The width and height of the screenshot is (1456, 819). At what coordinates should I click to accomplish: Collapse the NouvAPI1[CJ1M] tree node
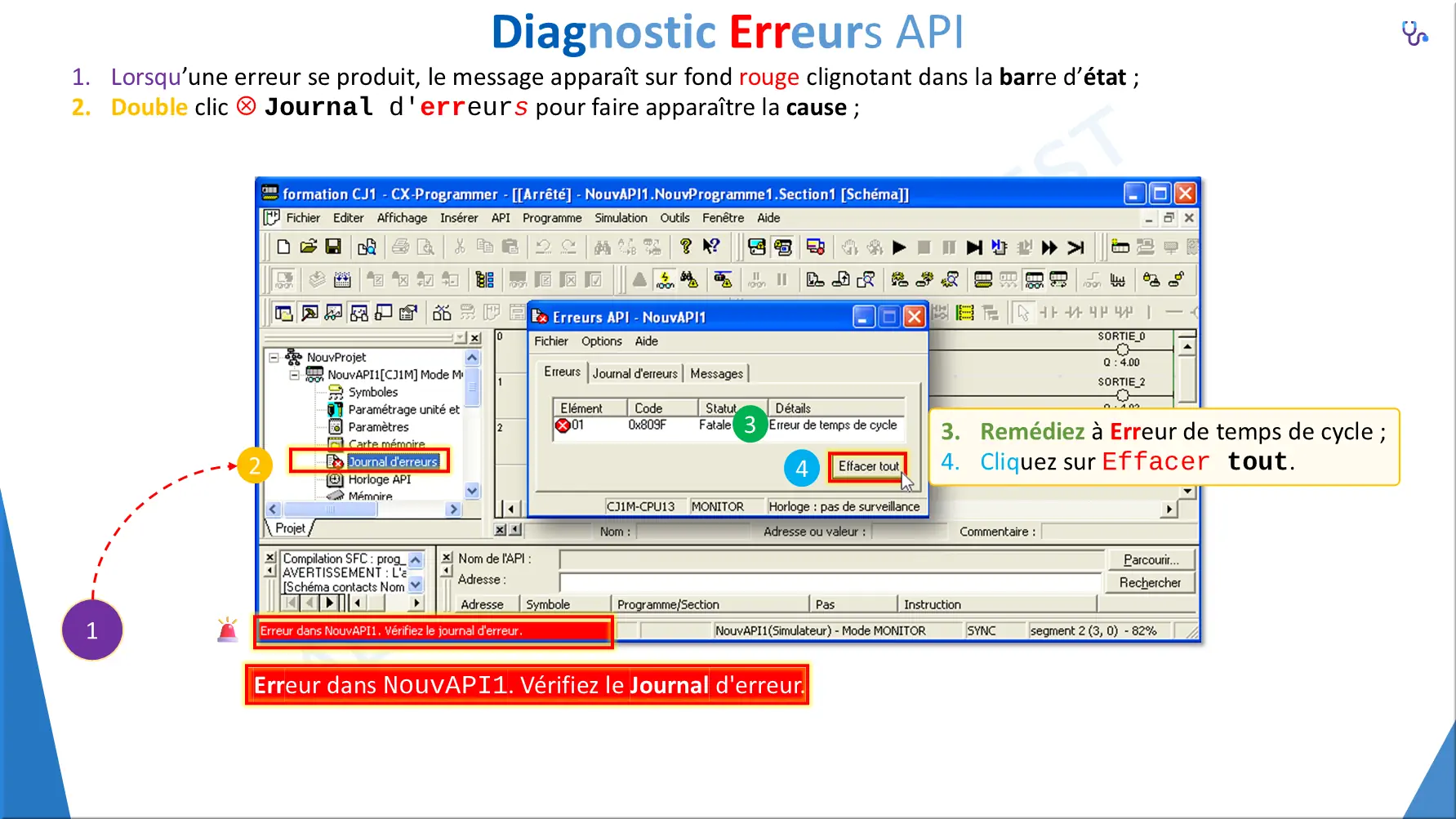click(x=295, y=375)
